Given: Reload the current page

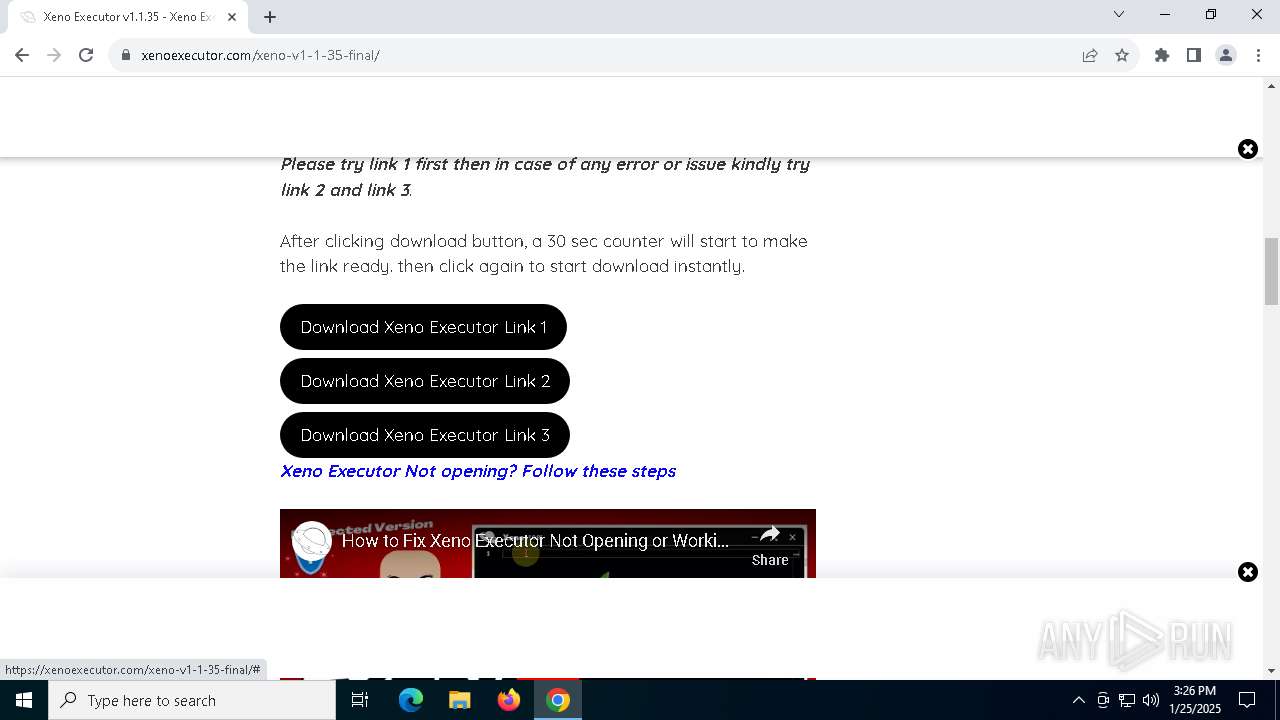Looking at the screenshot, I should tap(86, 55).
